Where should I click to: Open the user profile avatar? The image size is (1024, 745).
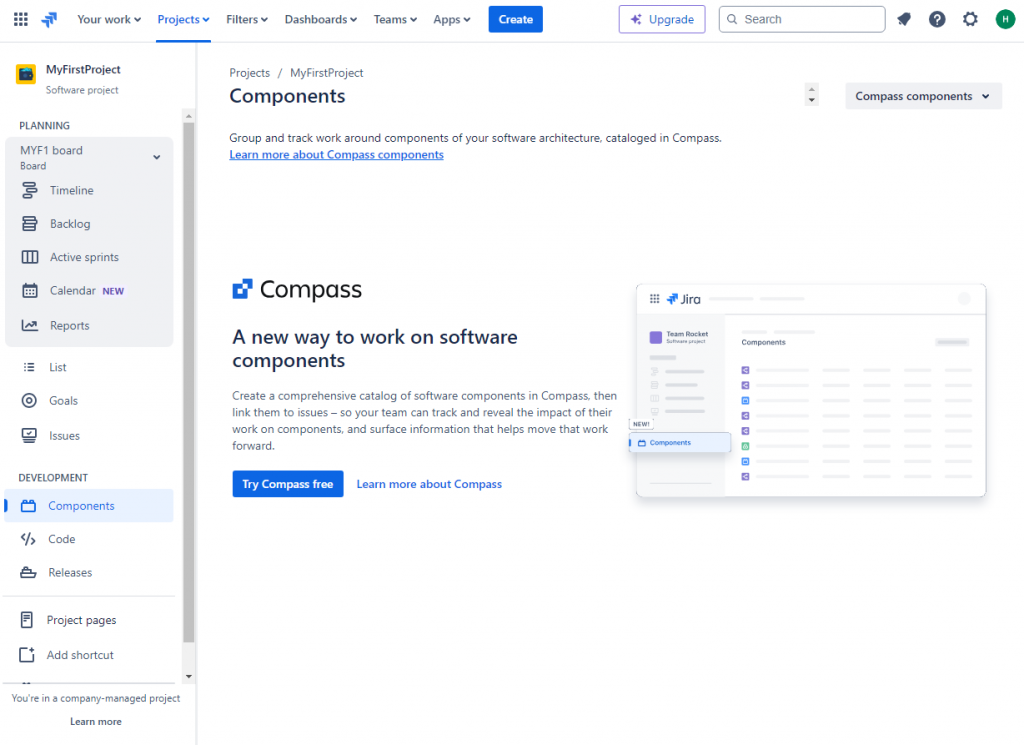point(1005,20)
